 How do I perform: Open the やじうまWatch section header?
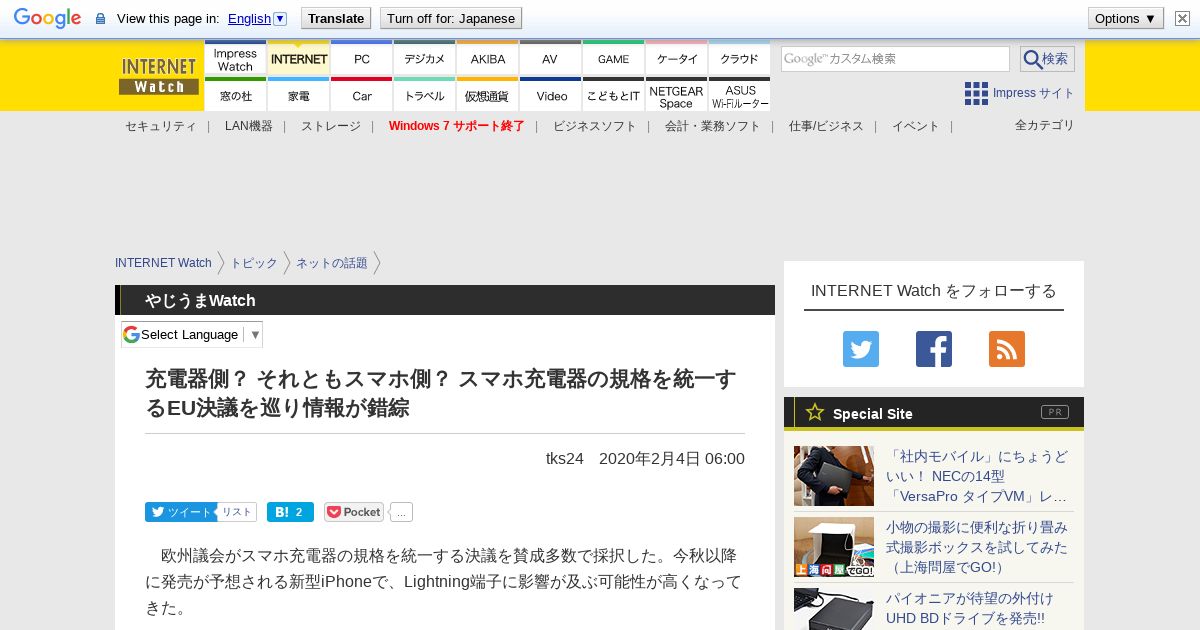pos(200,300)
